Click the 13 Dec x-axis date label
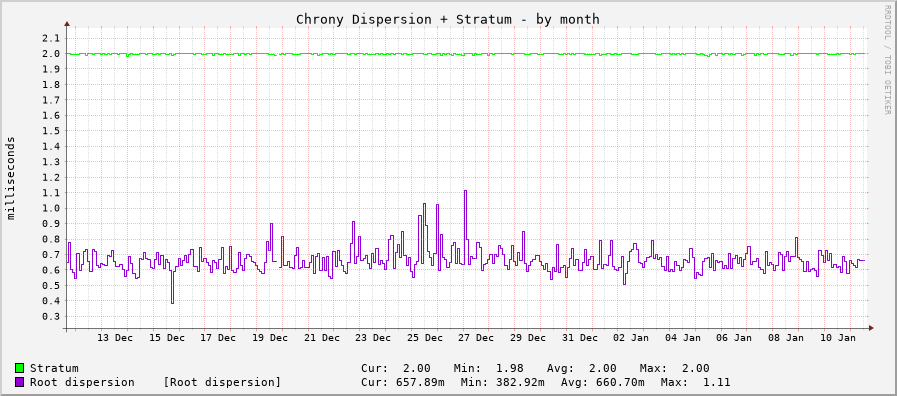This screenshot has height=396, width=897. click(x=116, y=338)
